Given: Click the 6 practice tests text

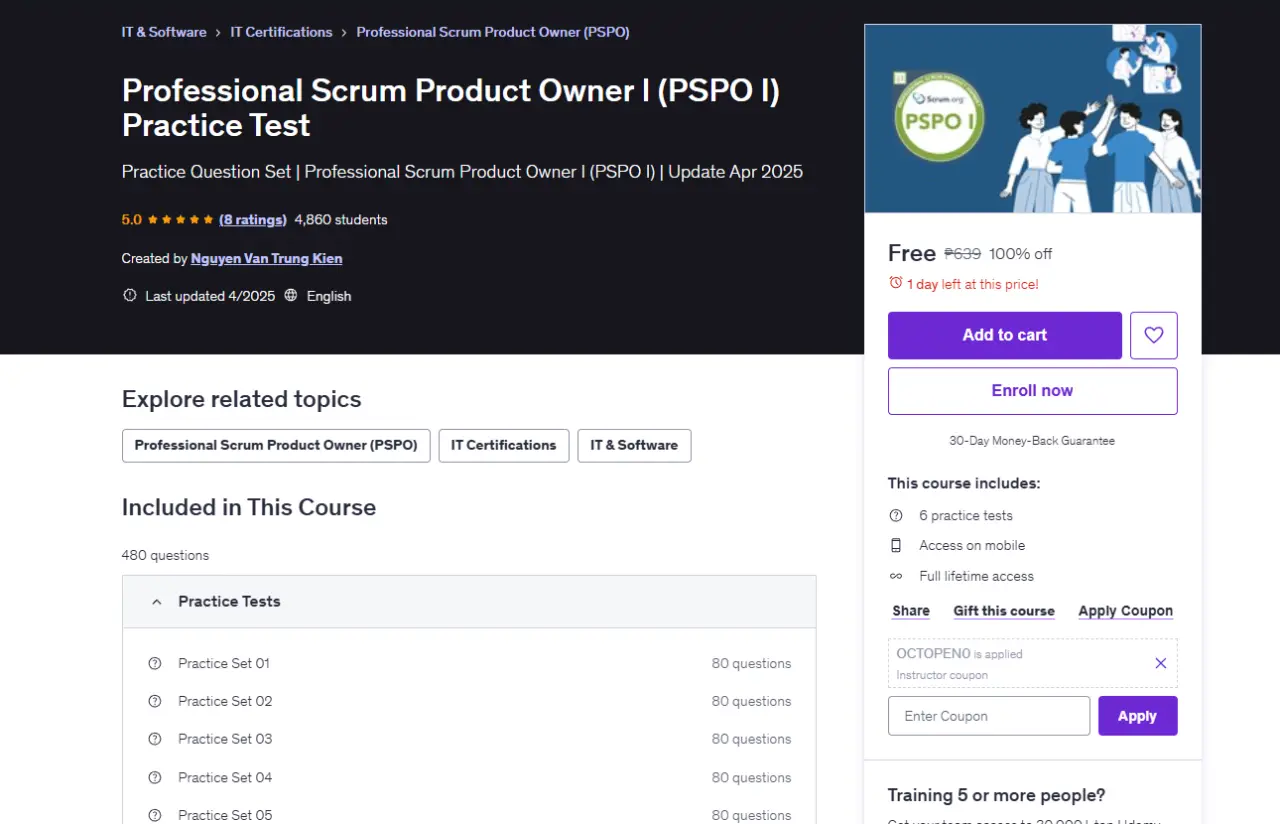Looking at the screenshot, I should coord(966,516).
